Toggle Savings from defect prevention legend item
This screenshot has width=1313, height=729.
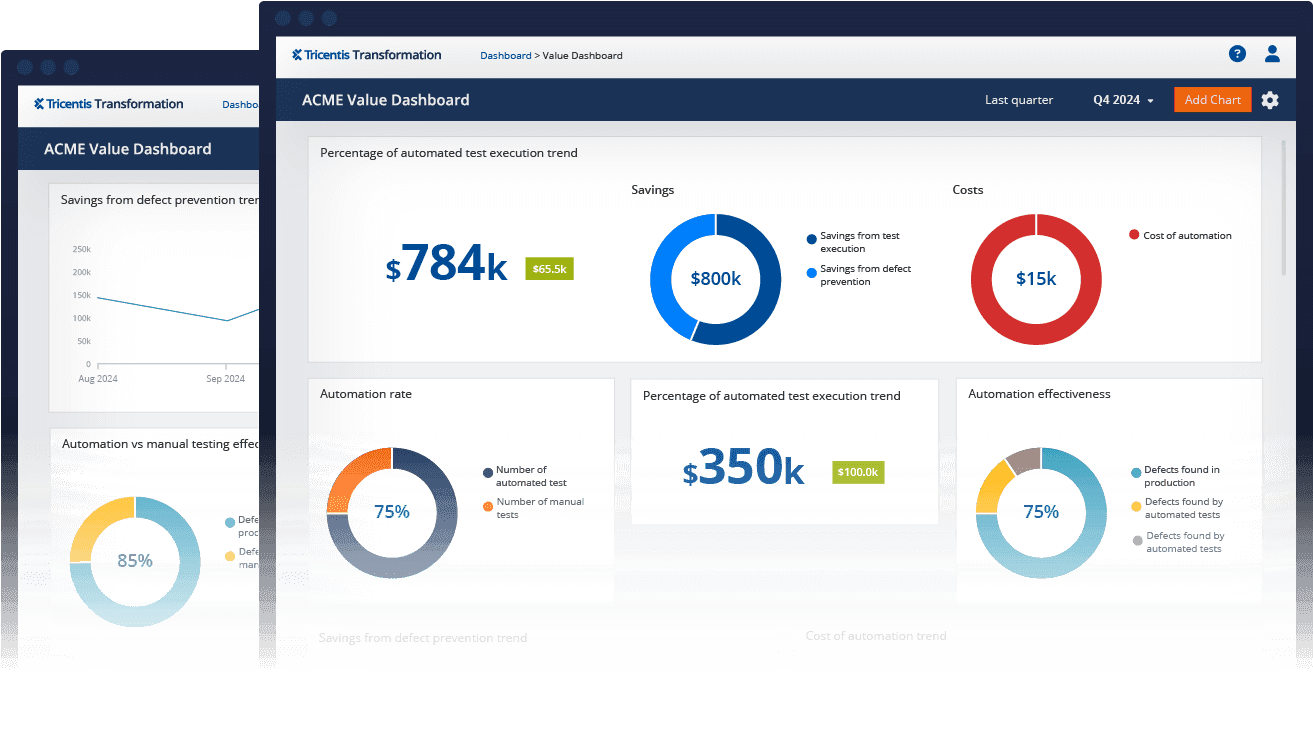click(x=864, y=275)
